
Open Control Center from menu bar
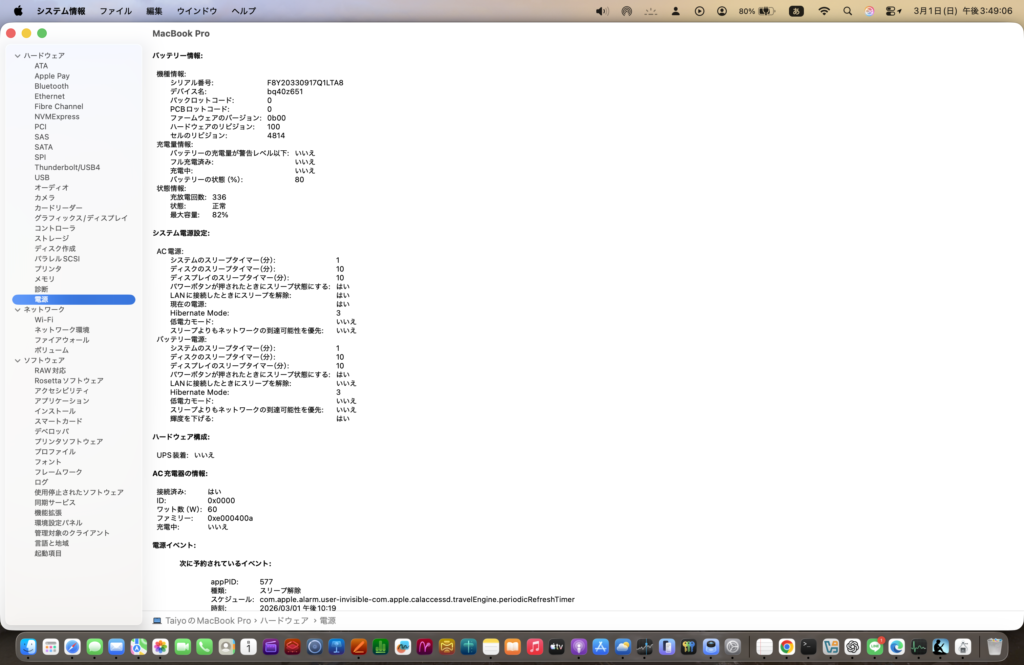click(x=892, y=11)
